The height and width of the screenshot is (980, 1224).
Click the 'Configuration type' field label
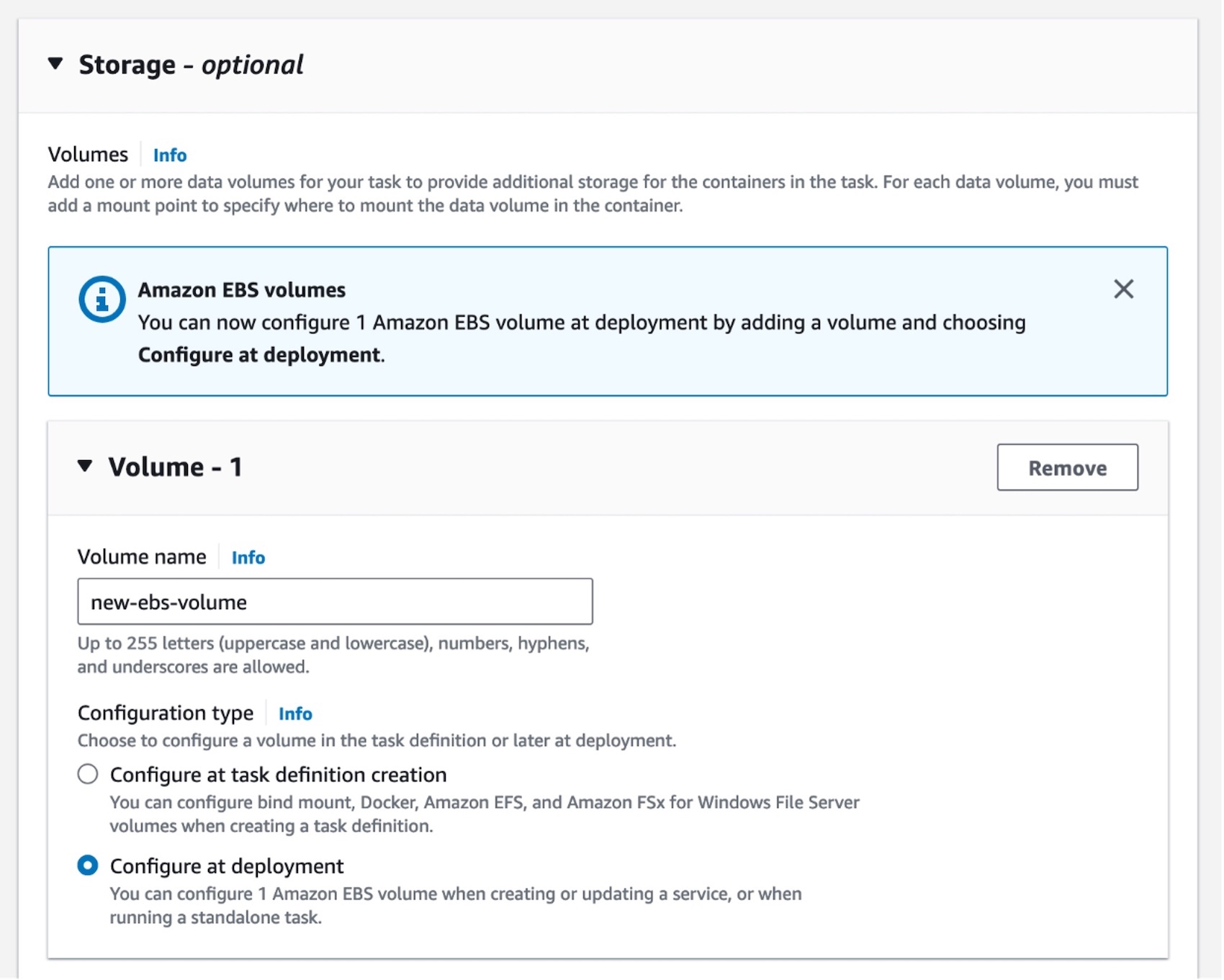click(x=166, y=713)
